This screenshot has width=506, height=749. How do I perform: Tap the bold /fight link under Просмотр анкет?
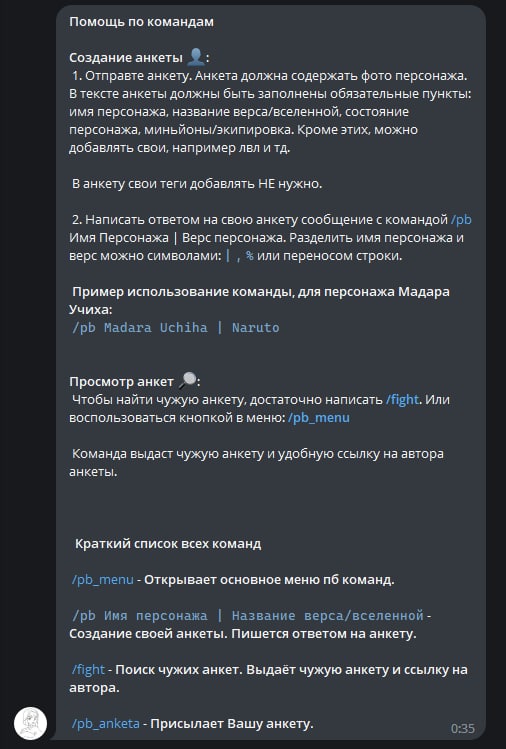click(402, 399)
